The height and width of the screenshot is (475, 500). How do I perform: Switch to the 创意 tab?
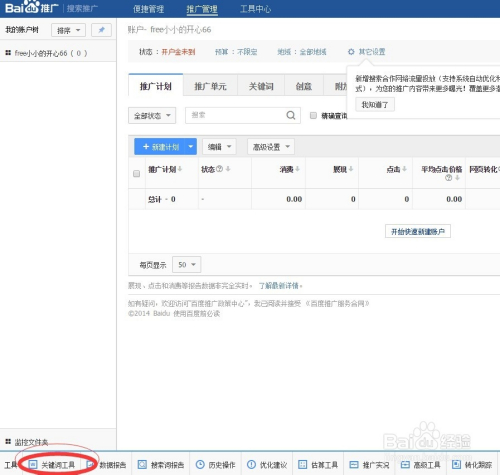point(304,86)
